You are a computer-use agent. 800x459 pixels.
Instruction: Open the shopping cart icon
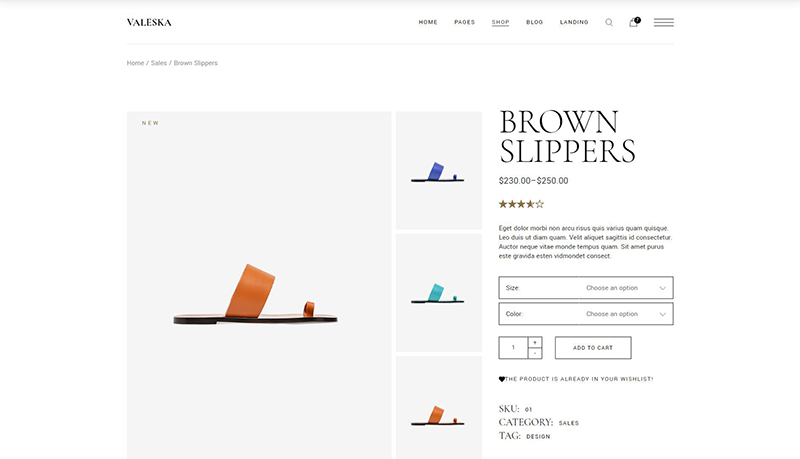point(633,22)
